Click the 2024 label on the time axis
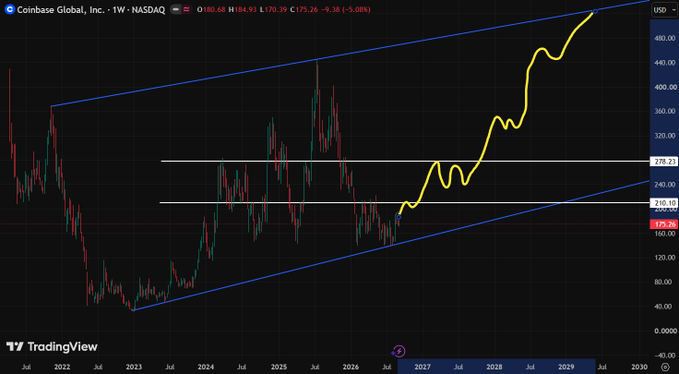Viewport: 679px width, 374px height. click(x=206, y=367)
